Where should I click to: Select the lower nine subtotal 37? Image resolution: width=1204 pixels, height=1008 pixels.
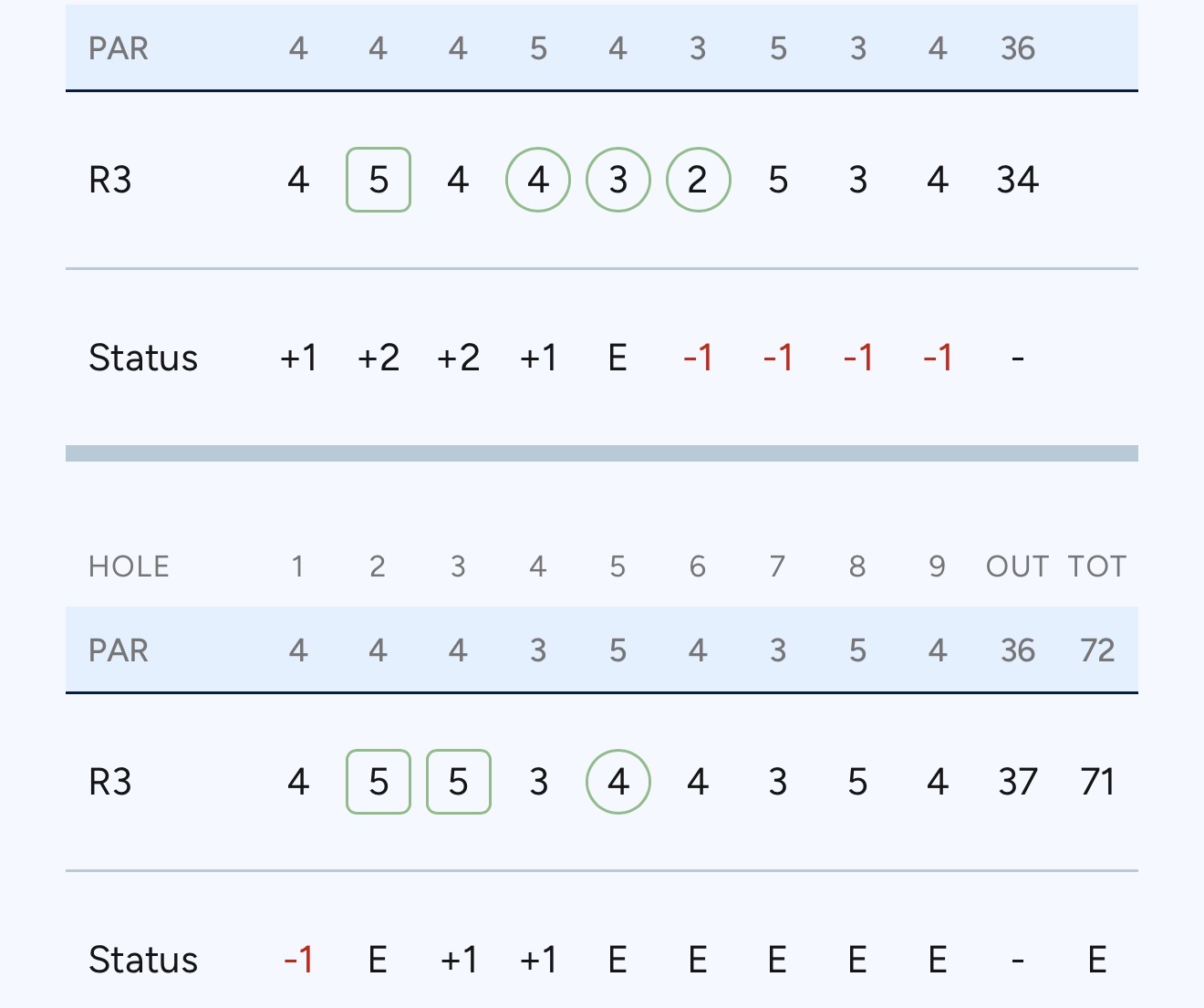click(1017, 782)
